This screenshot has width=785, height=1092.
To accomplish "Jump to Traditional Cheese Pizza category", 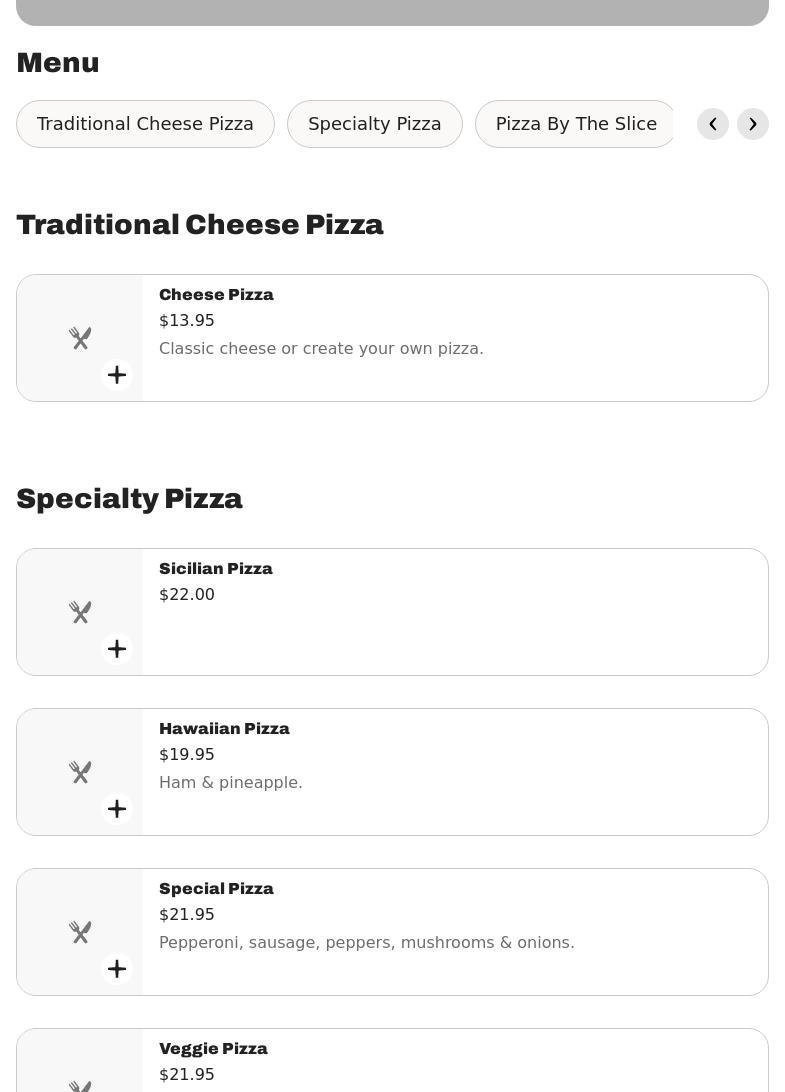I will (x=146, y=124).
